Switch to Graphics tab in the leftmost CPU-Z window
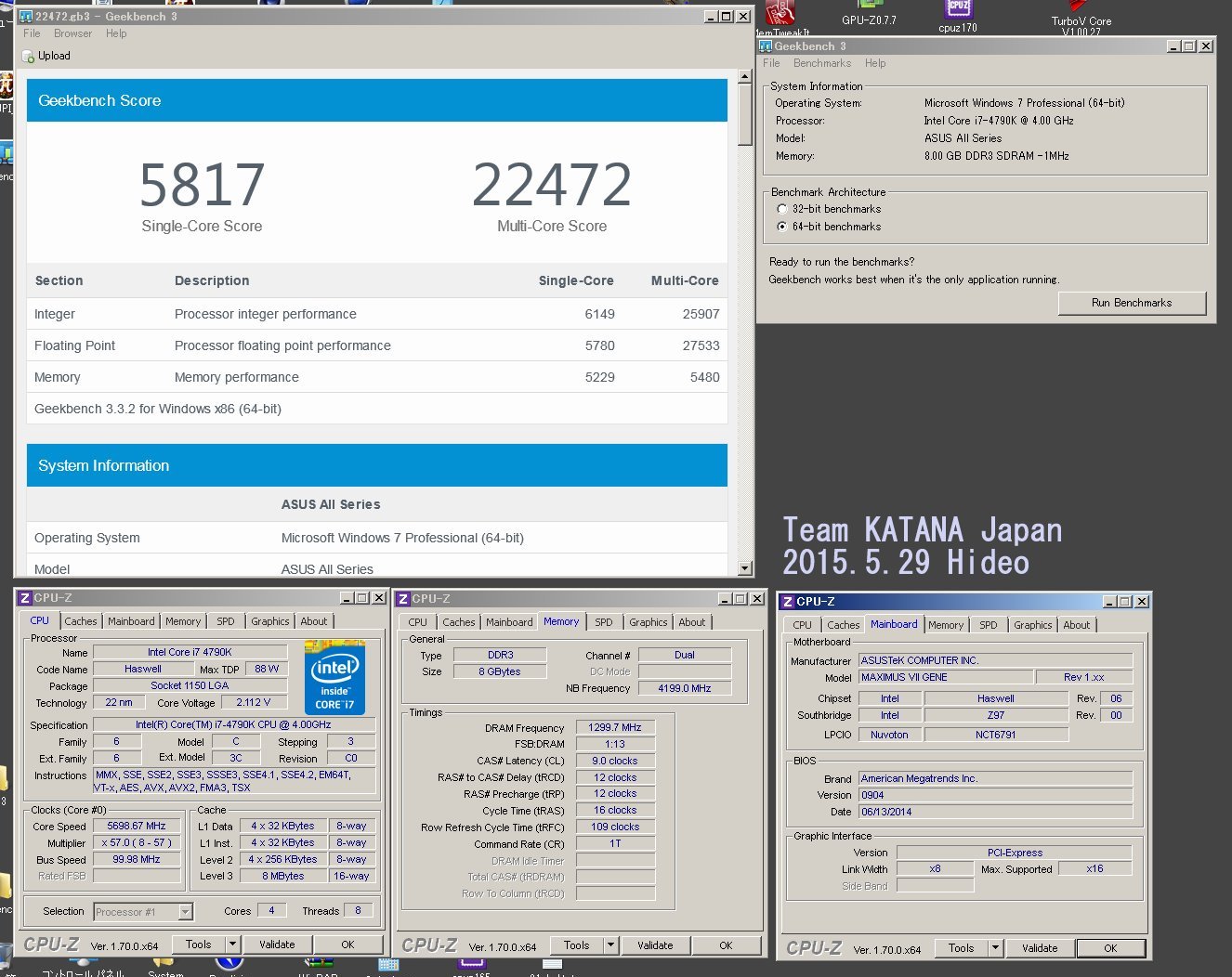Screen dimensions: 1232x977 [270, 621]
